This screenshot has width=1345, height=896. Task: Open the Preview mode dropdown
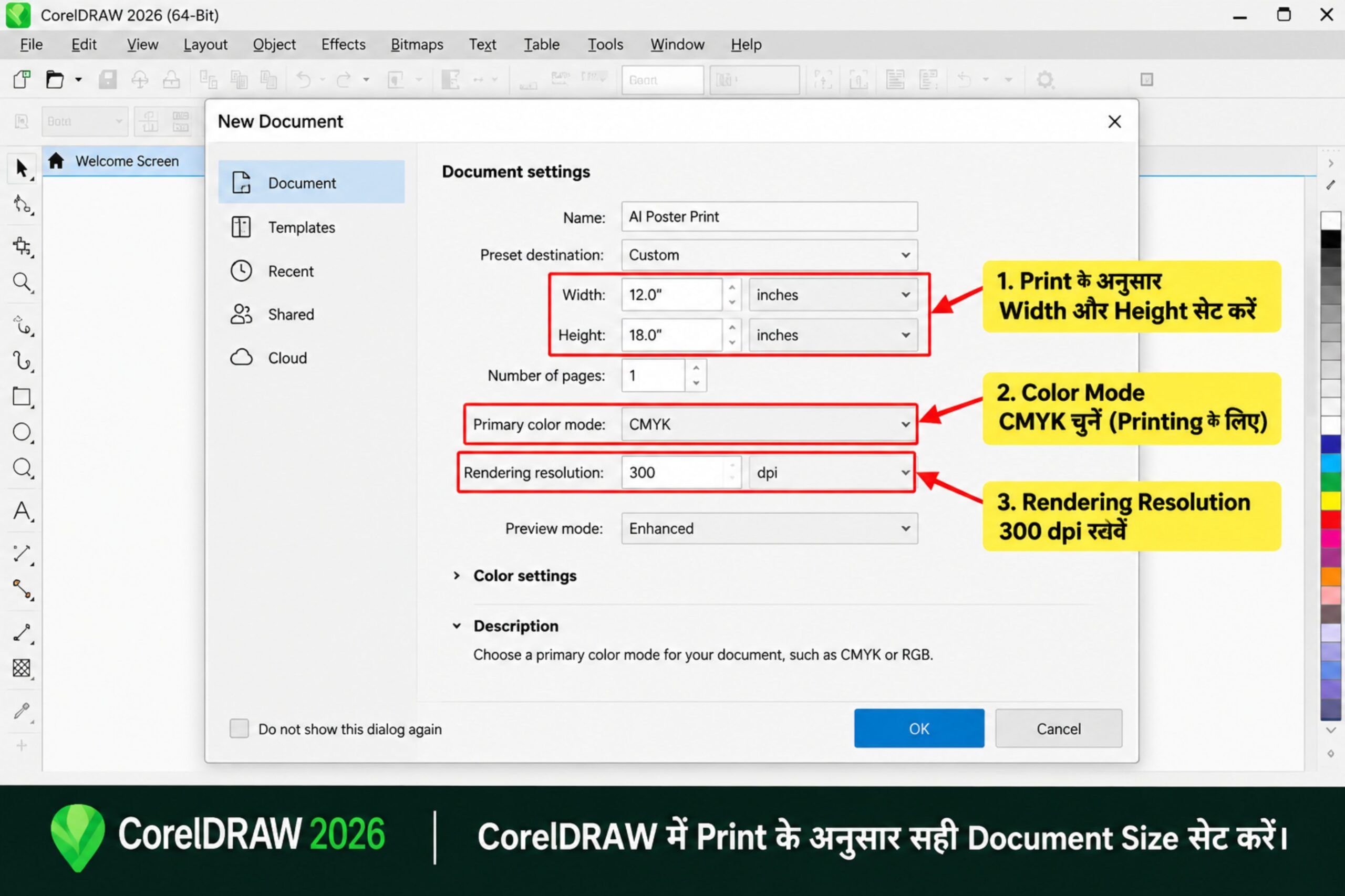click(769, 528)
